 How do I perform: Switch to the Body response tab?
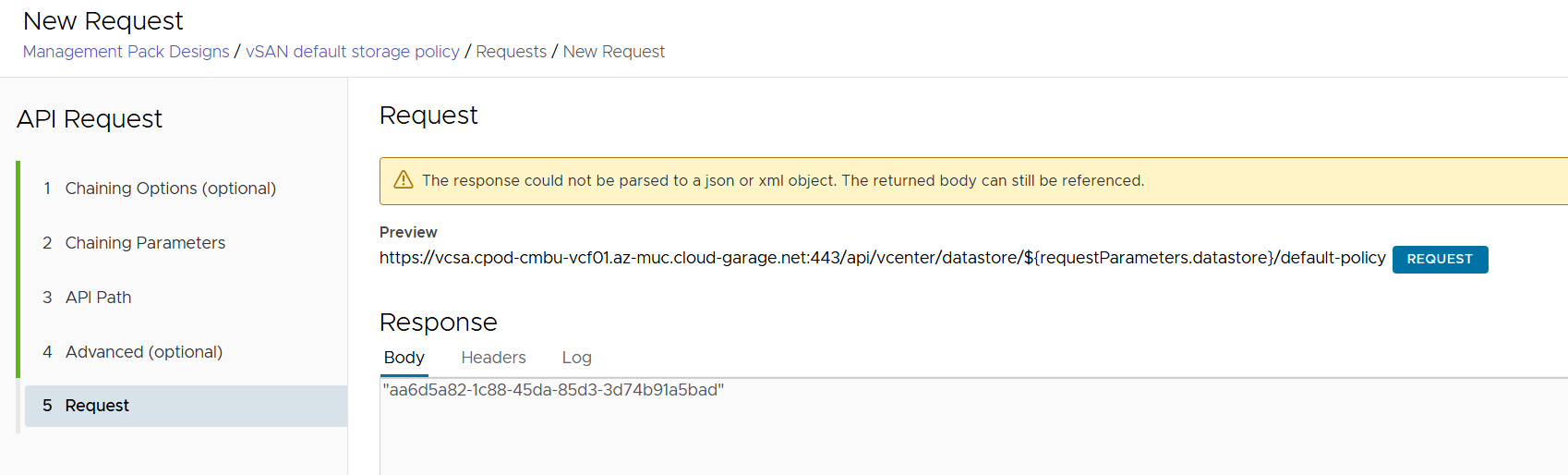click(404, 358)
